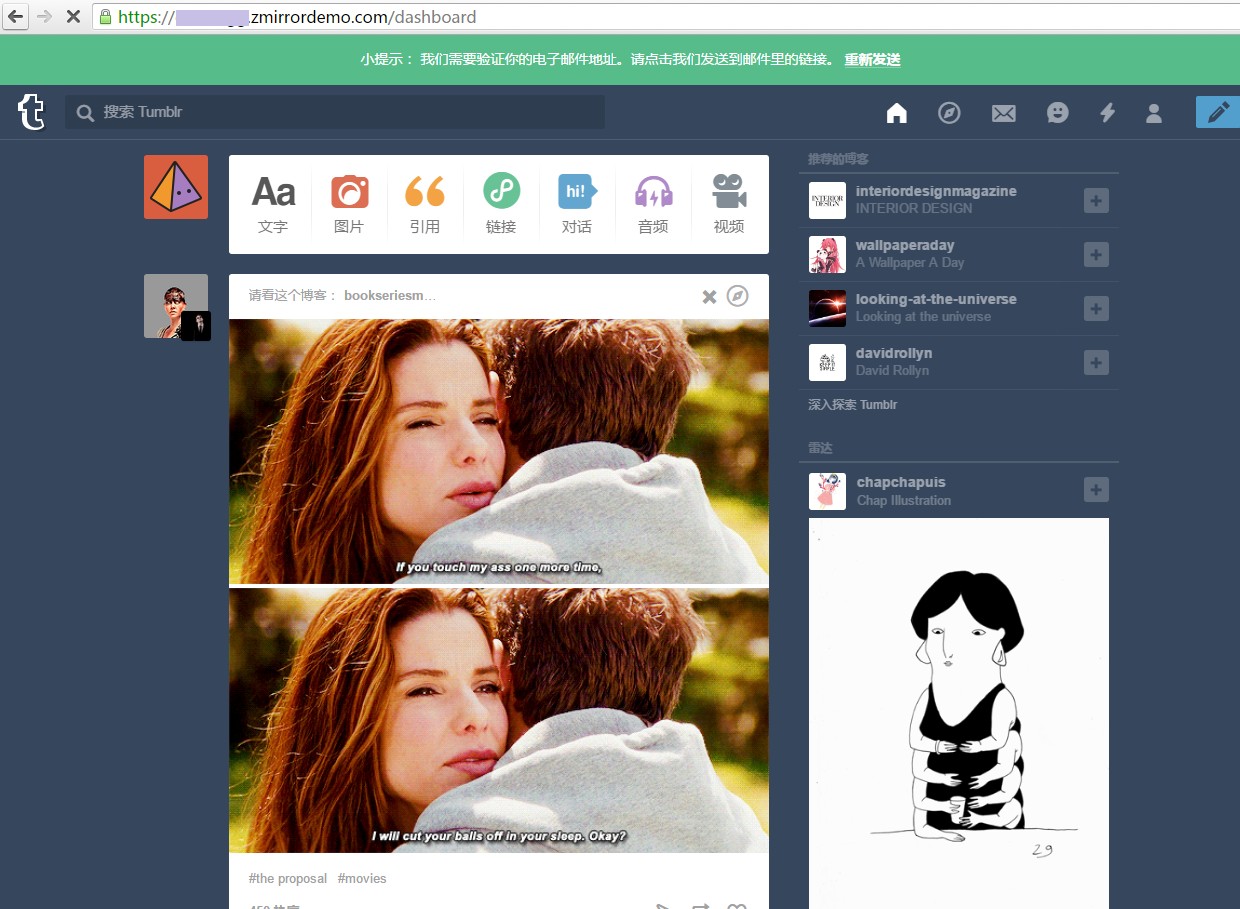Follow looking-at-the-universe with plus button

point(1096,309)
